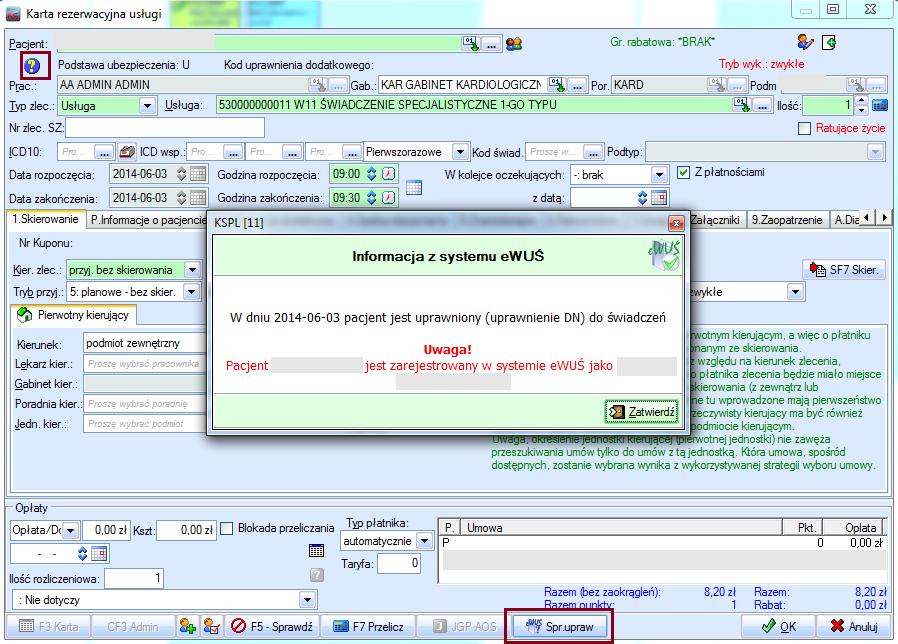
Task: Step the 09:00 start time spinner
Action: [x=372, y=174]
